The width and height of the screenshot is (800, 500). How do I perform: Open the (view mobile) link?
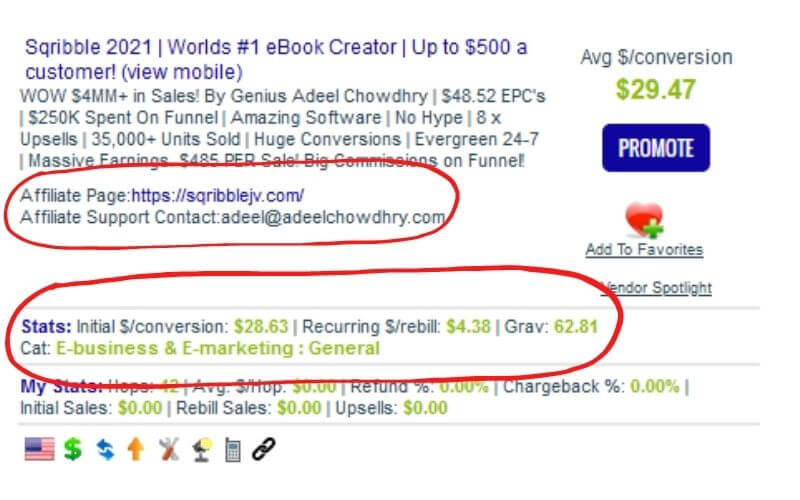tap(182, 72)
